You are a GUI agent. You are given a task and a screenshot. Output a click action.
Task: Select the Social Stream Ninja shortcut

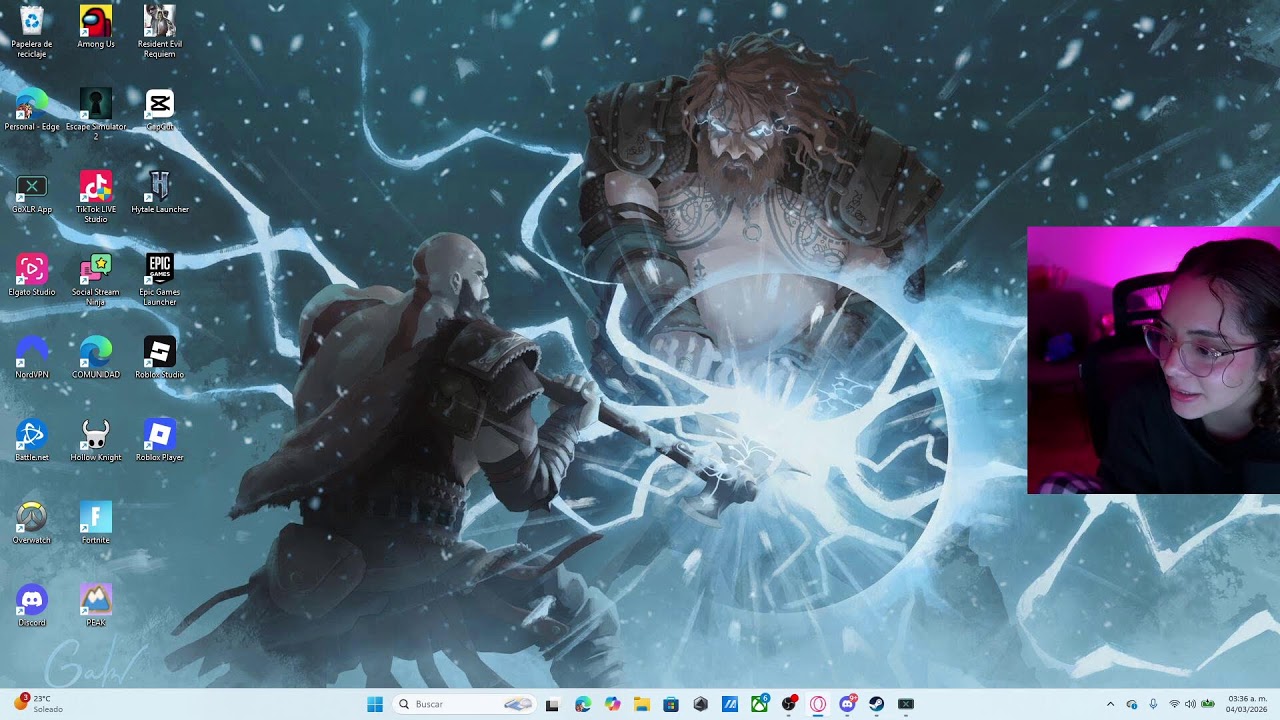(96, 279)
